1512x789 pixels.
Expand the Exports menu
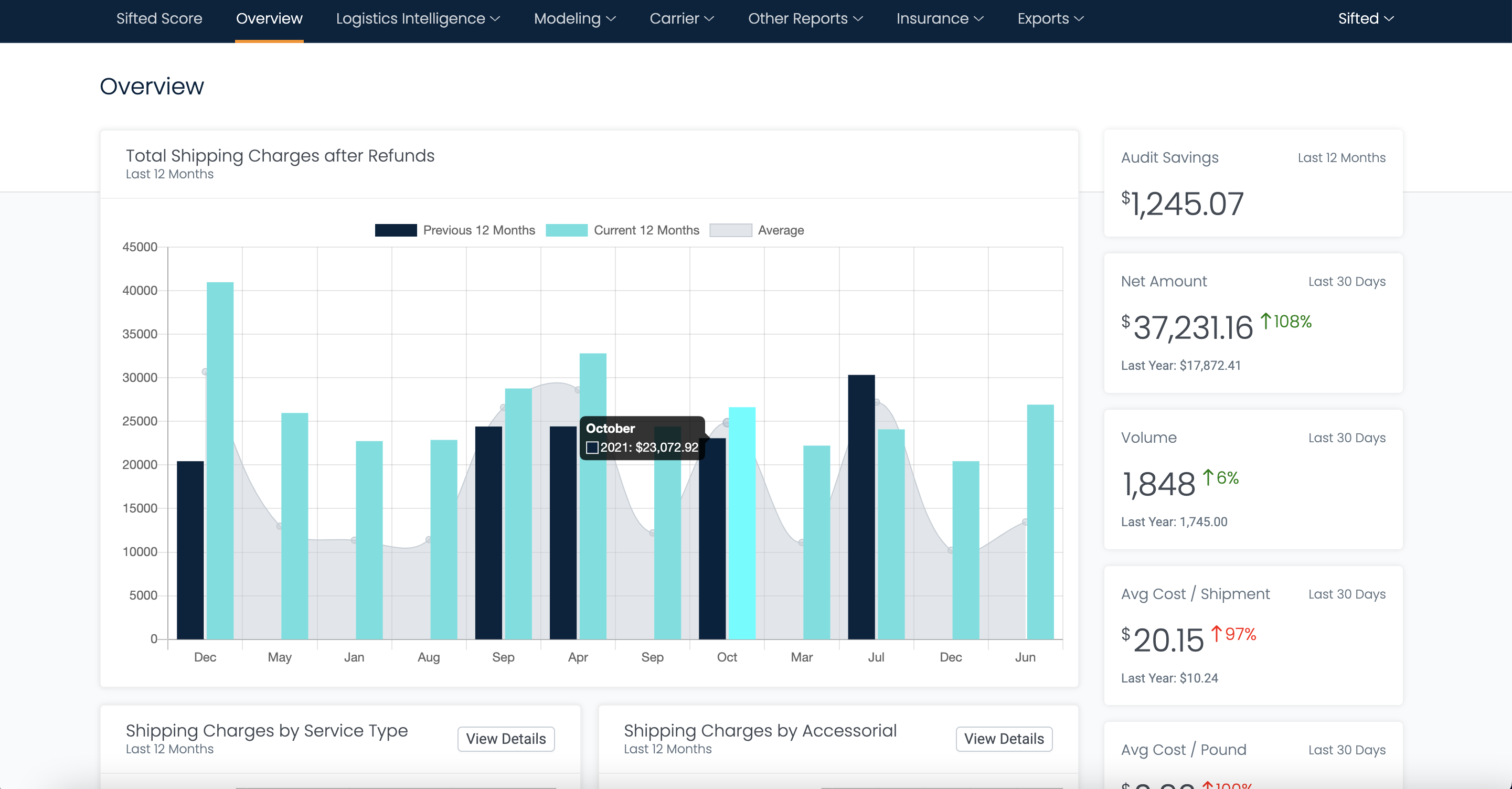[1049, 18]
